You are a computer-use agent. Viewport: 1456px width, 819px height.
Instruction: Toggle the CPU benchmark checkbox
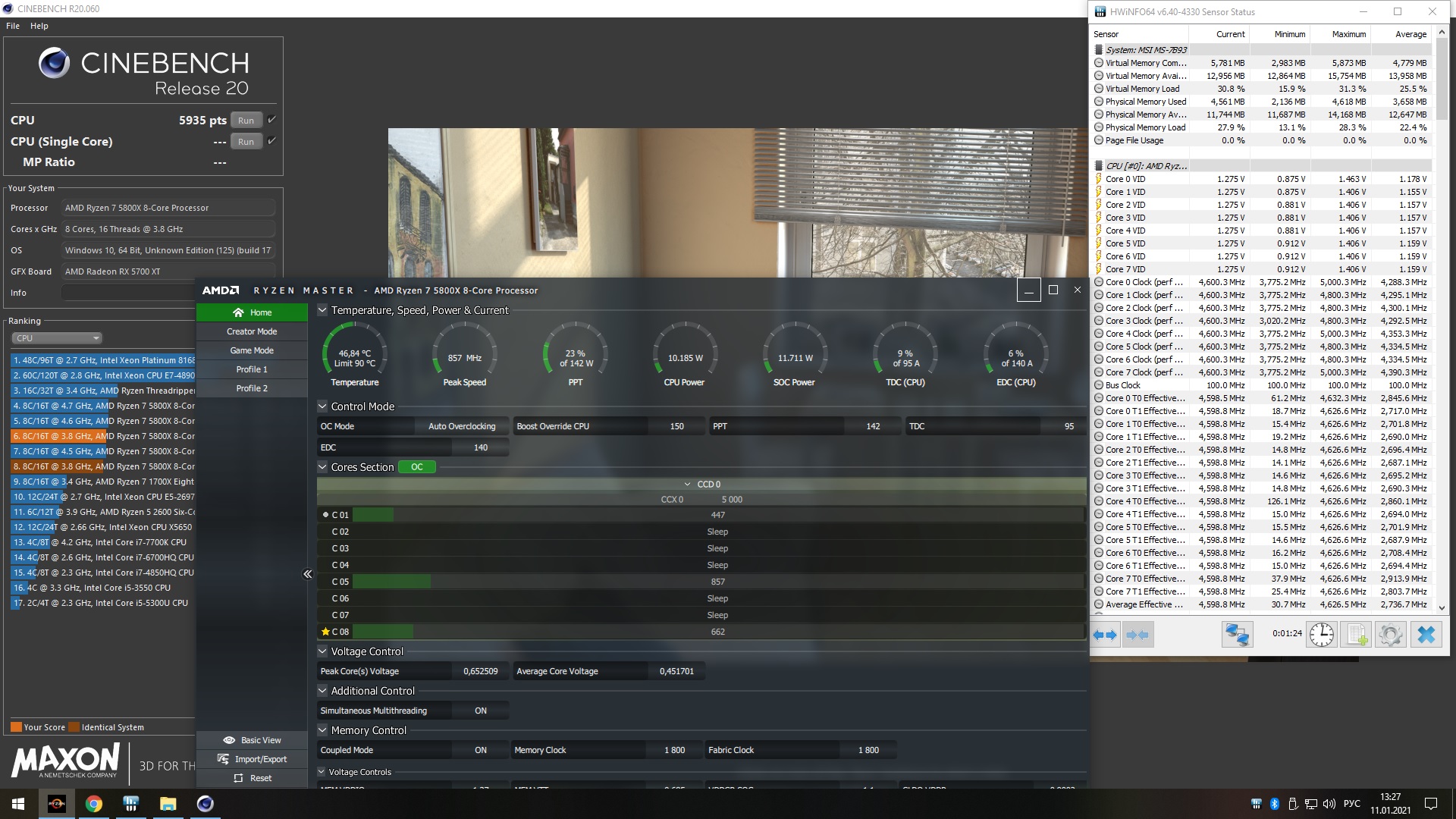[x=272, y=120]
